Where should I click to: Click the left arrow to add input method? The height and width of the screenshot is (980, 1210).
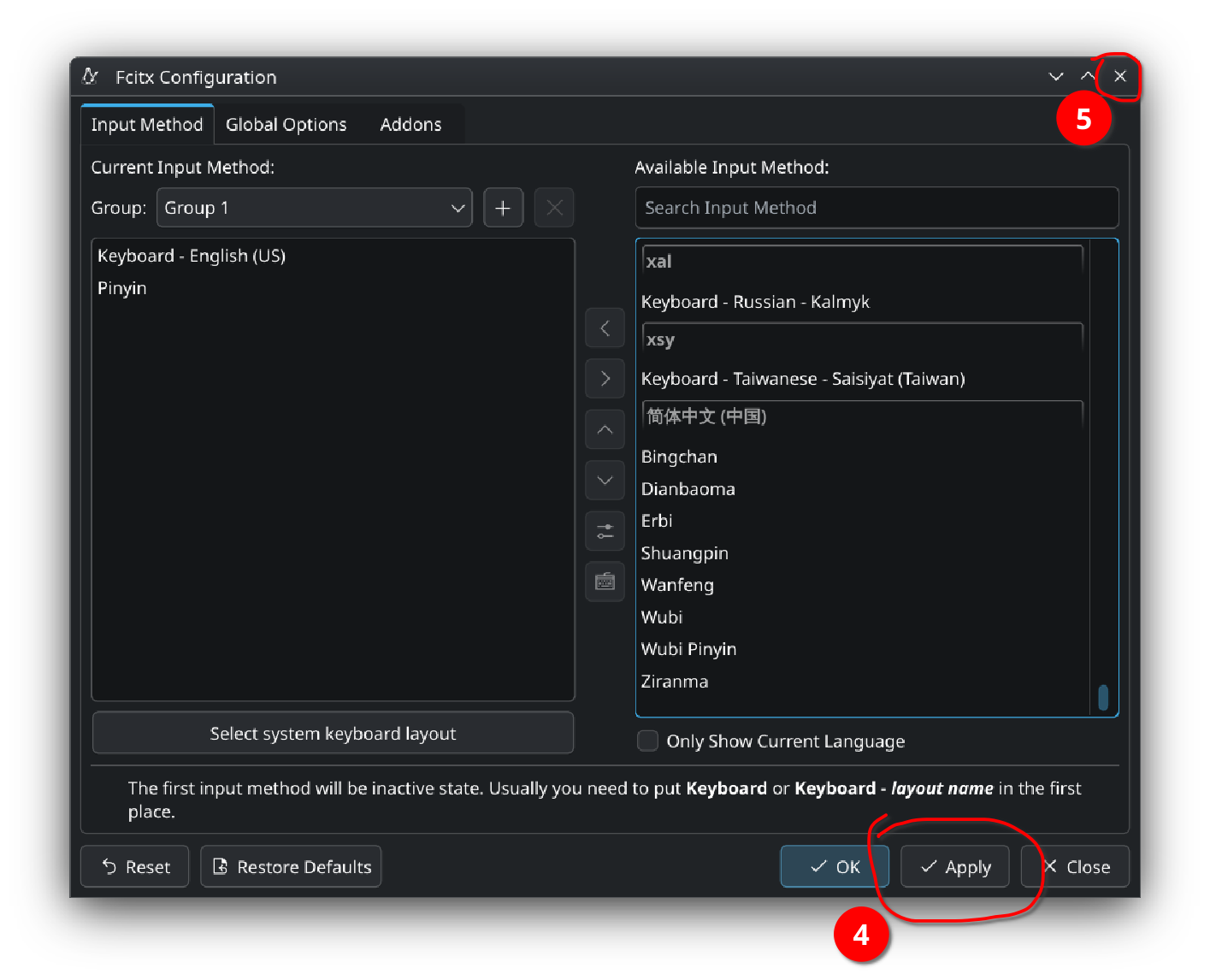605,328
